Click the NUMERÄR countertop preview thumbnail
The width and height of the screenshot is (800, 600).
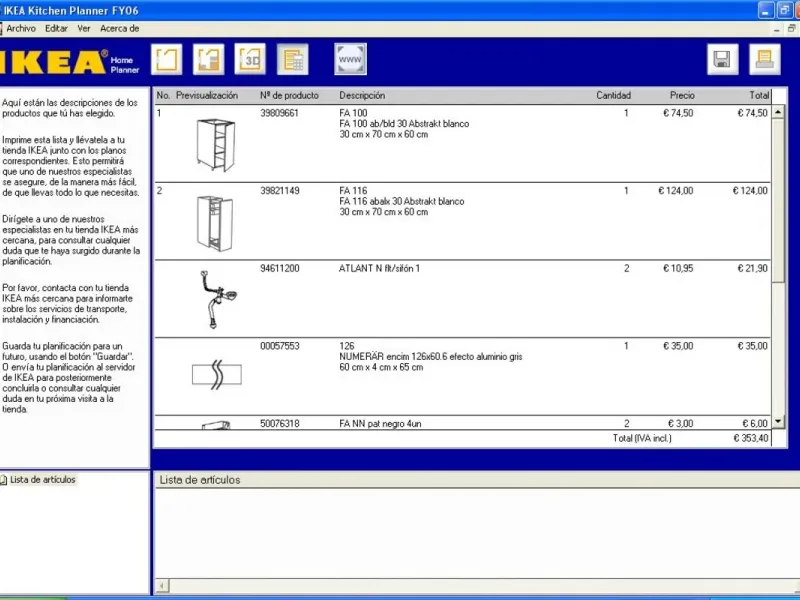coord(217,374)
